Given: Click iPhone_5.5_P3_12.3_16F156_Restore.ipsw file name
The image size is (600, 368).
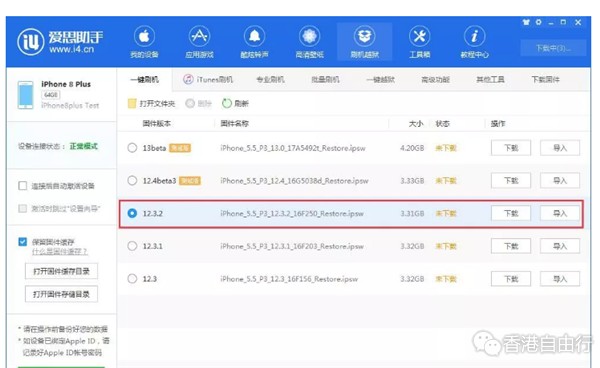Looking at the screenshot, I should tap(289, 279).
